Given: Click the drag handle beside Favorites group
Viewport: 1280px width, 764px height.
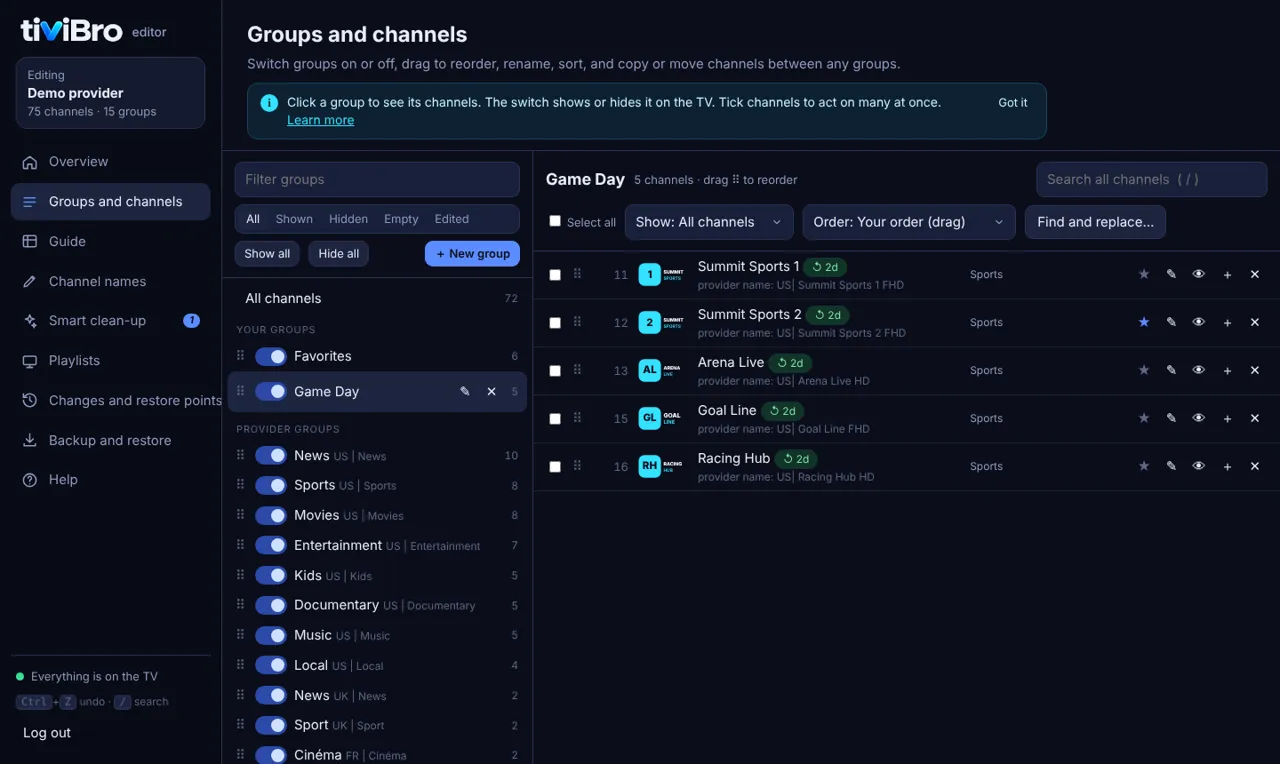Looking at the screenshot, I should pos(240,356).
